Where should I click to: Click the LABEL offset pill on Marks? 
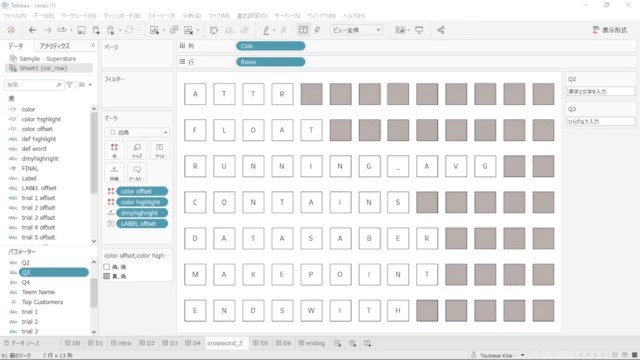pyautogui.click(x=142, y=224)
